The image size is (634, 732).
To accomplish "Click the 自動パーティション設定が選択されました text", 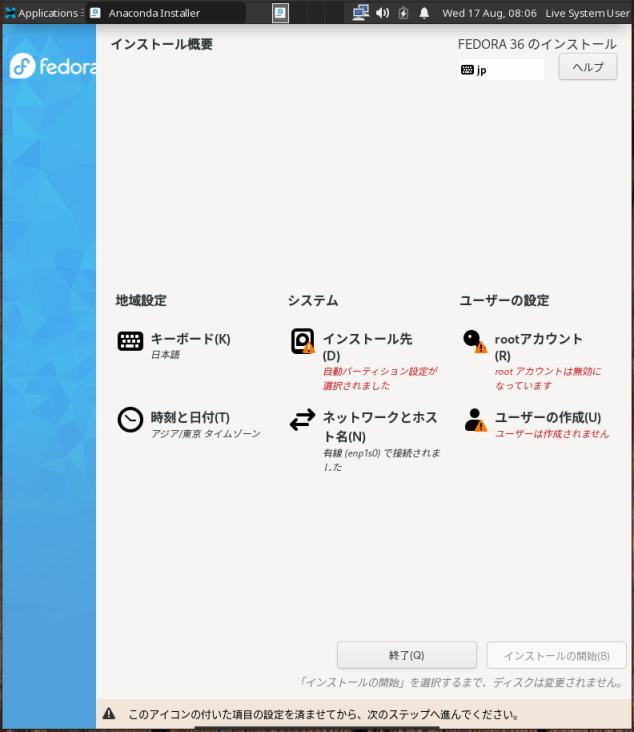I will click(x=380, y=378).
